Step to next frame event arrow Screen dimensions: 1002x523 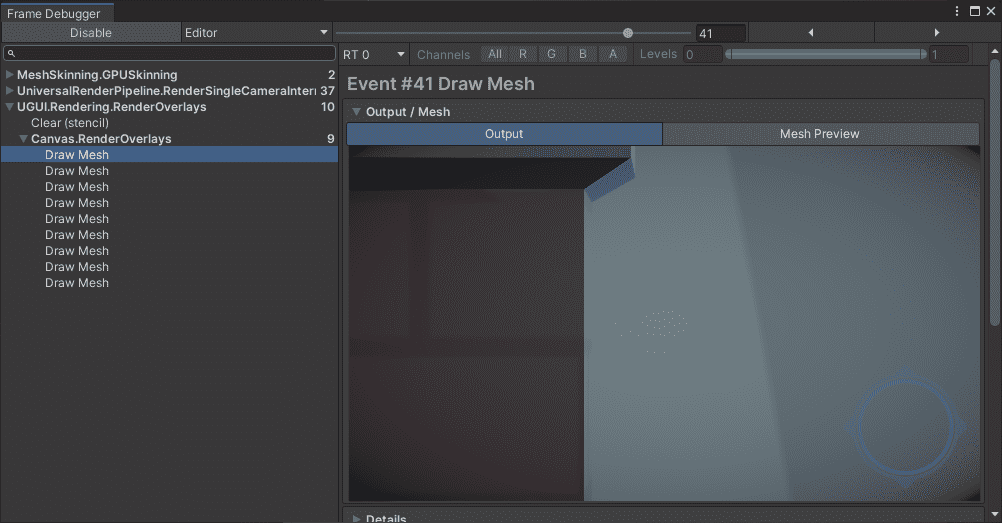(x=937, y=33)
